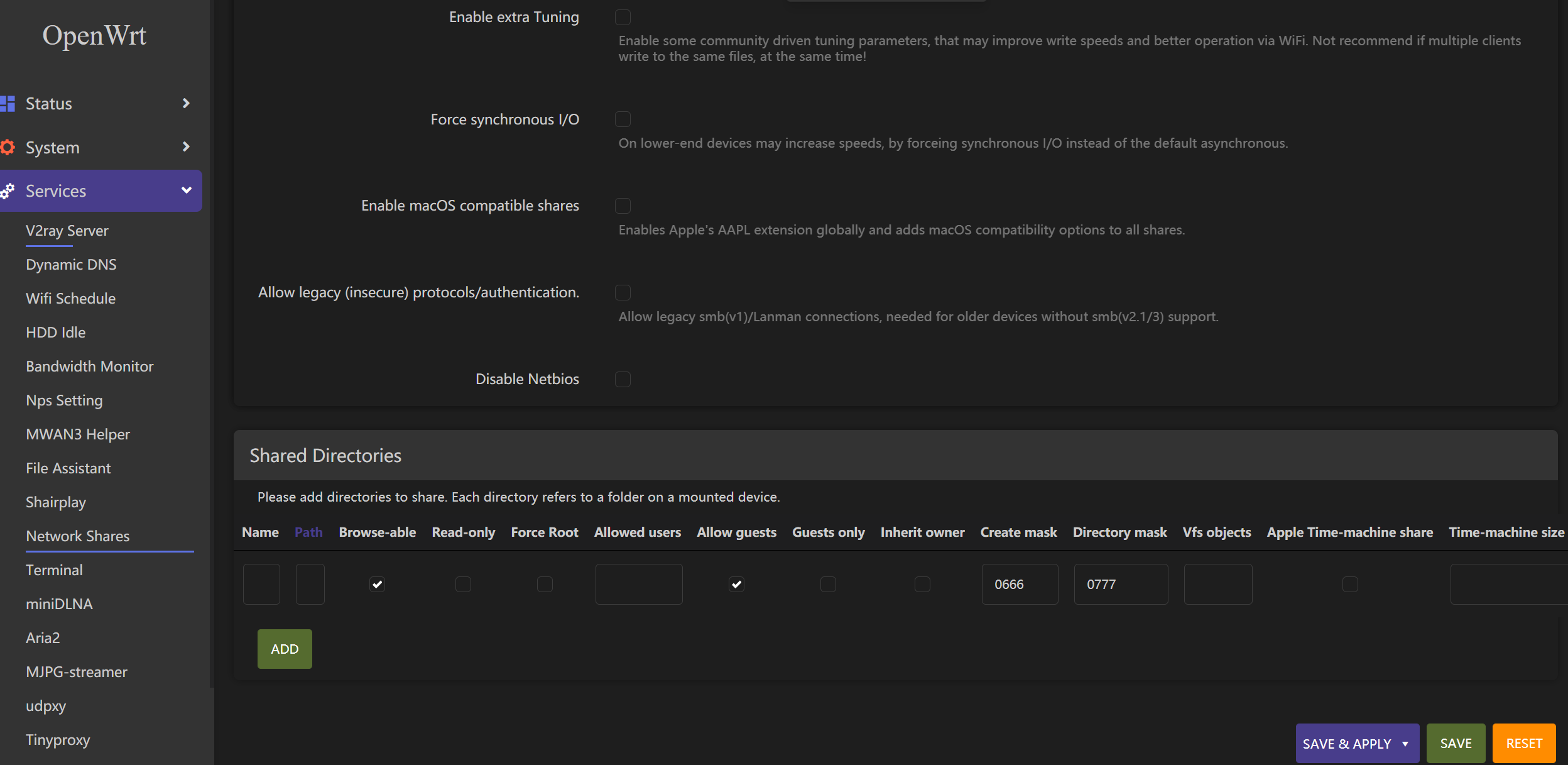Open the Status menu item
Viewport: 1568px width, 765px height.
point(101,104)
